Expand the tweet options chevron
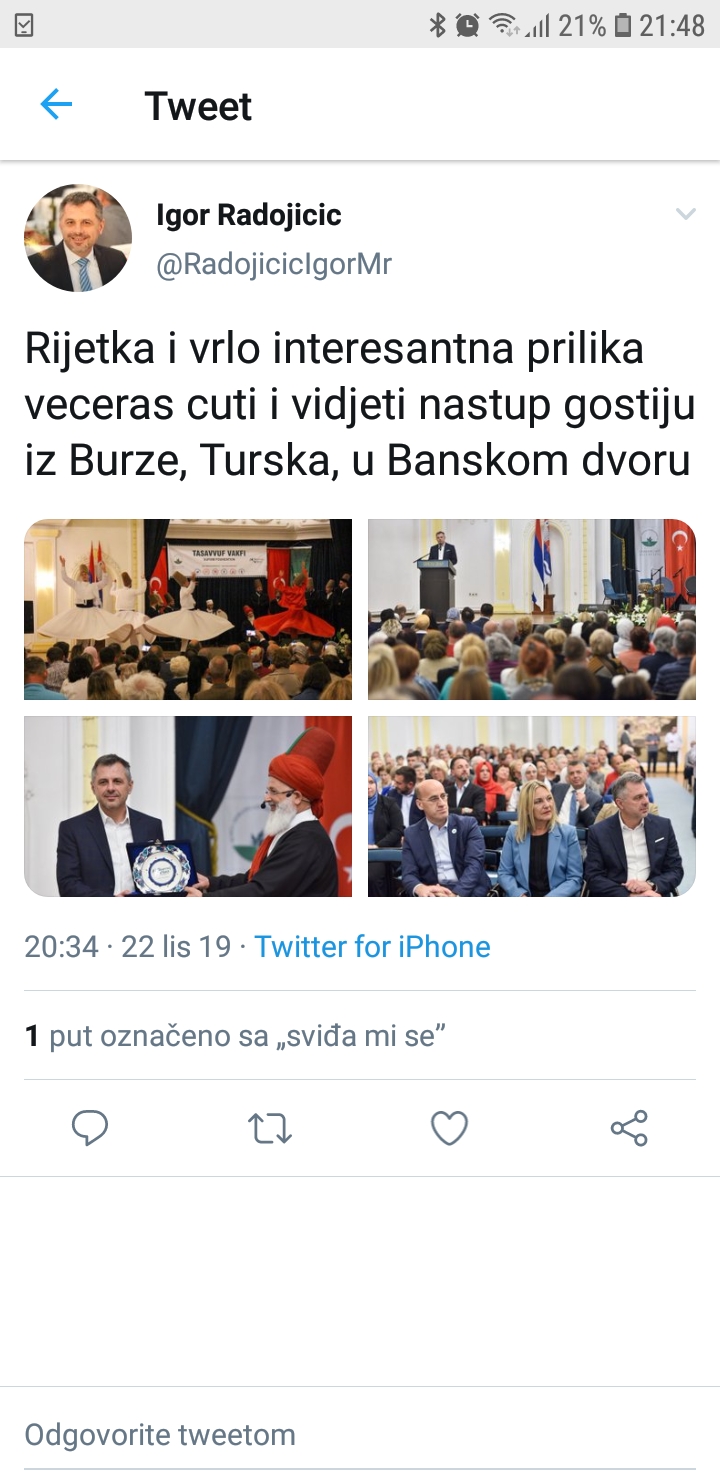720x1480 pixels. (x=685, y=214)
